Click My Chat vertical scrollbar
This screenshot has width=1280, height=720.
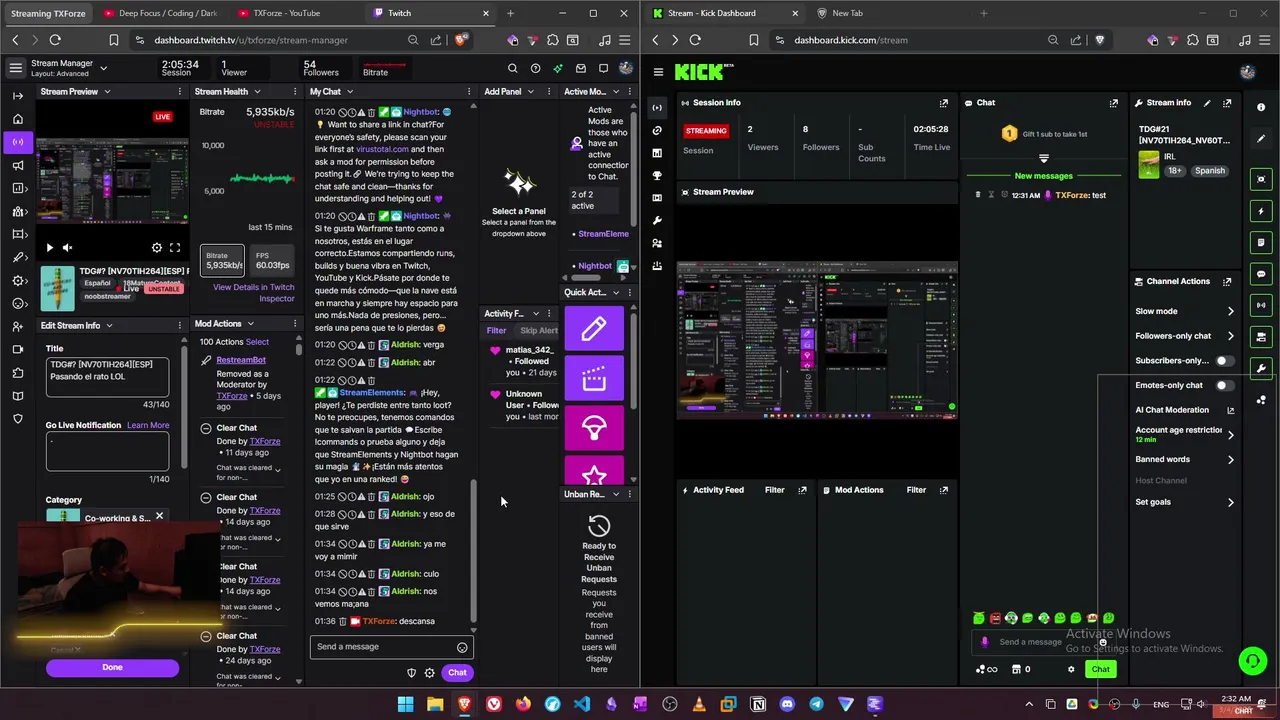click(475, 553)
